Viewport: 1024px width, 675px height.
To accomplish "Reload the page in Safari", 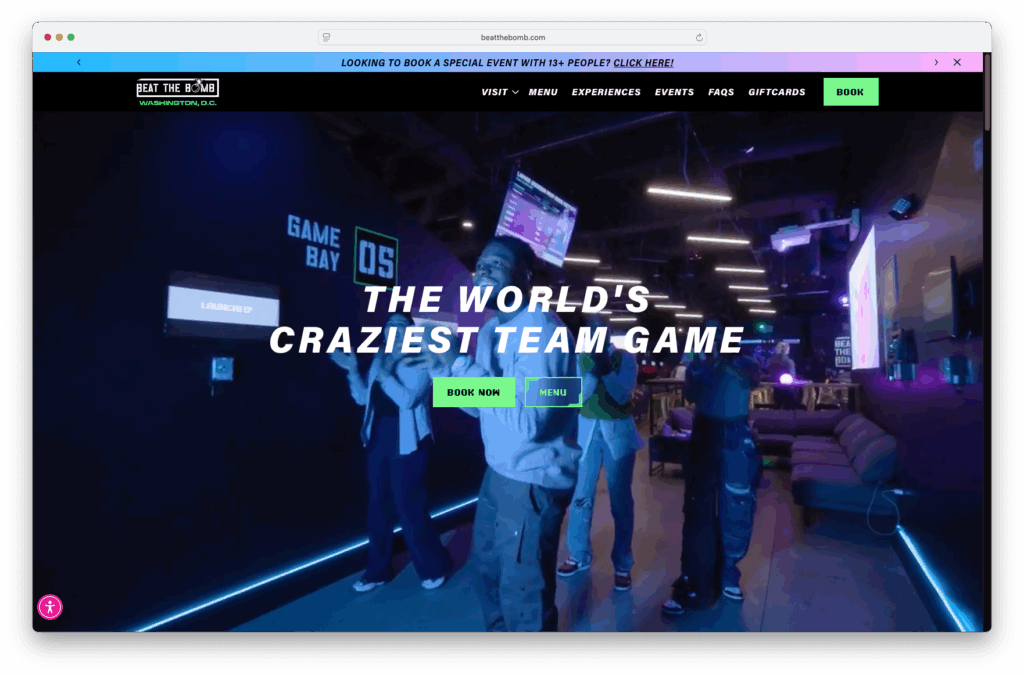I will [x=699, y=37].
